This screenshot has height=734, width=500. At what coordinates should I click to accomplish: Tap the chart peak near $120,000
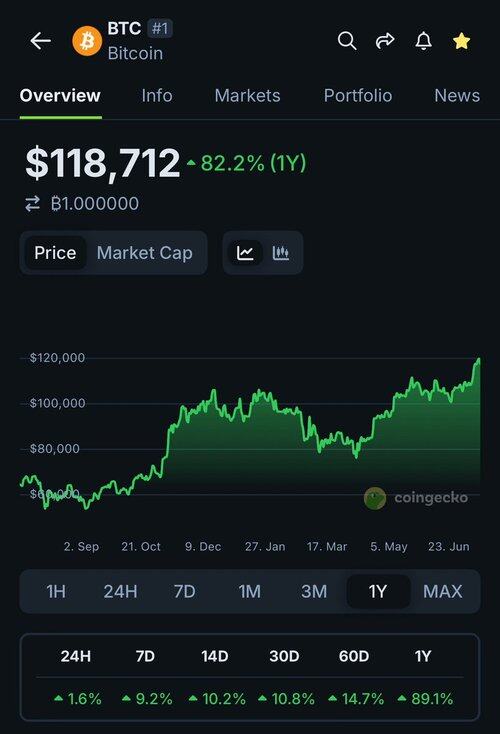click(478, 360)
